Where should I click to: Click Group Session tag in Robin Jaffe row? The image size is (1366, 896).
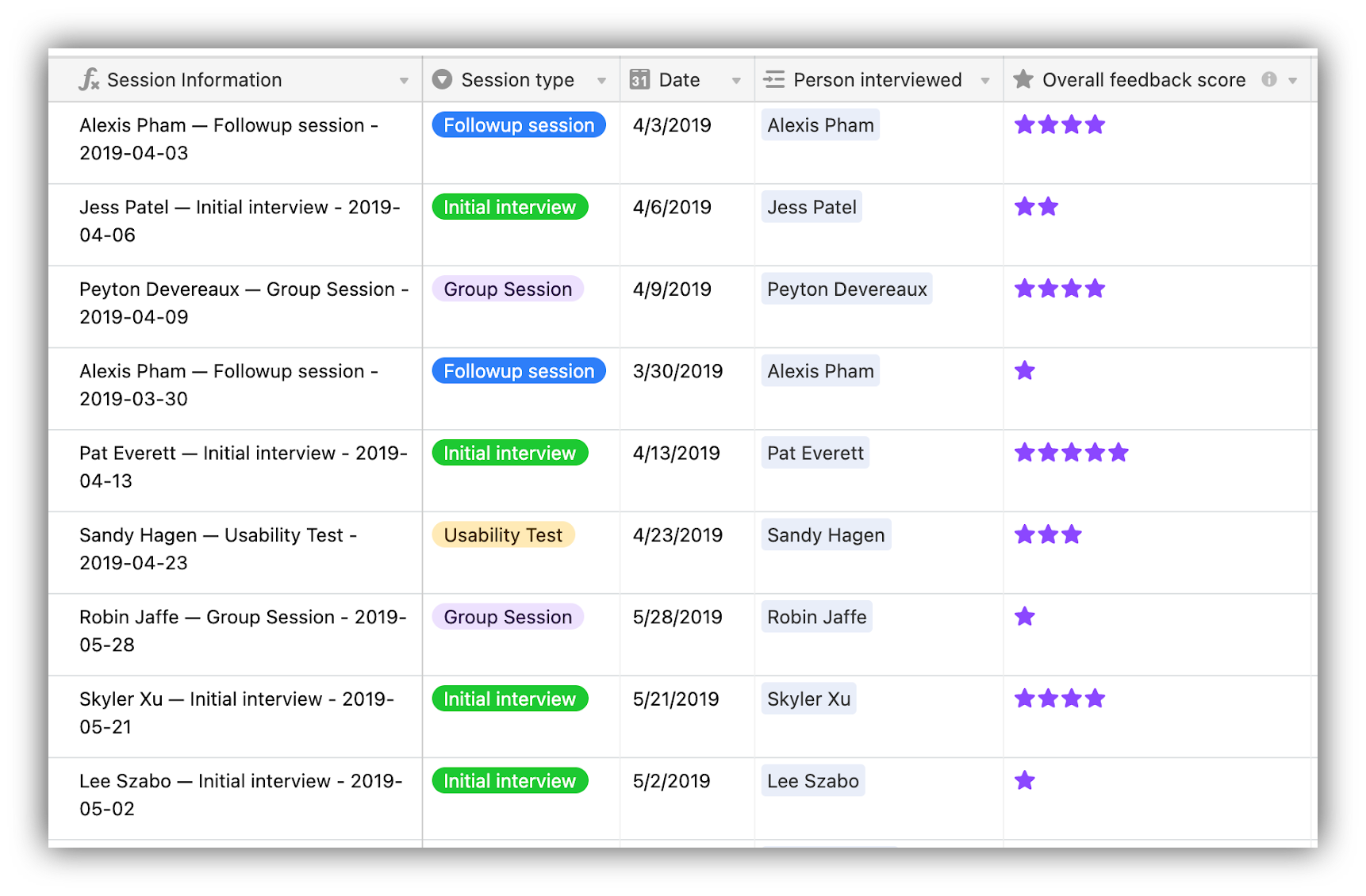coord(508,617)
